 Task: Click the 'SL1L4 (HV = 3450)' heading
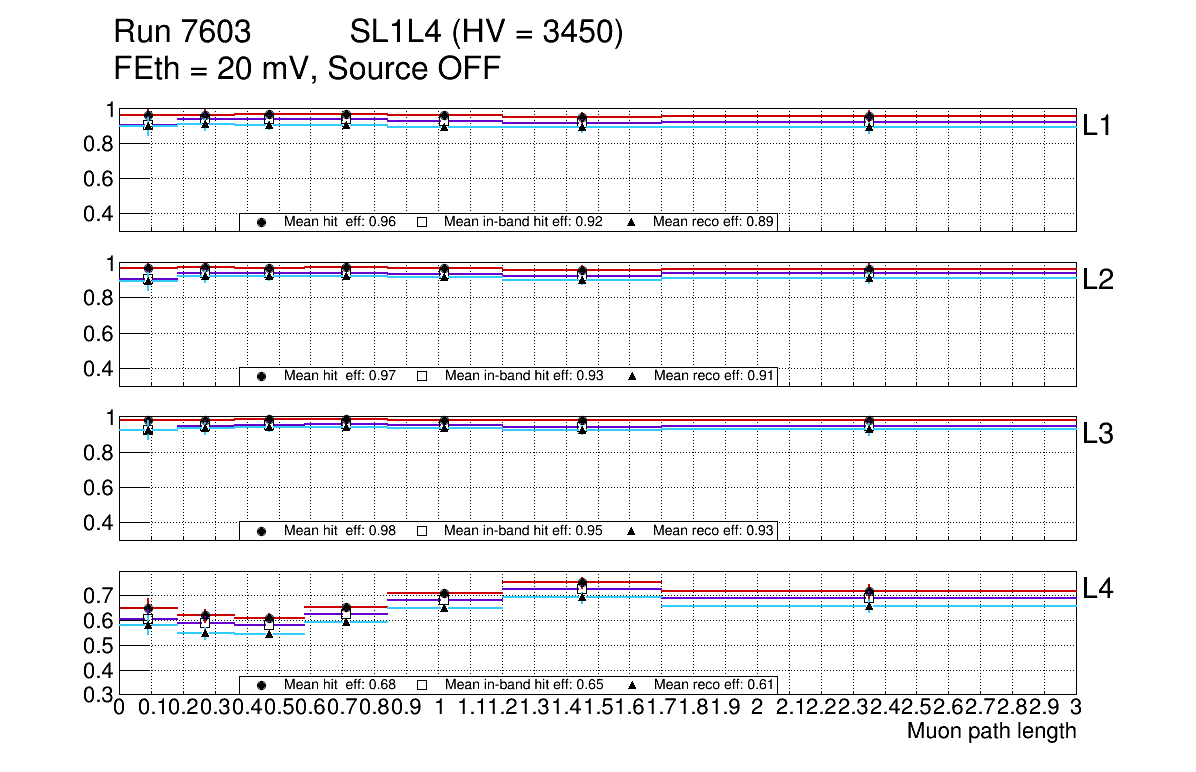click(487, 34)
